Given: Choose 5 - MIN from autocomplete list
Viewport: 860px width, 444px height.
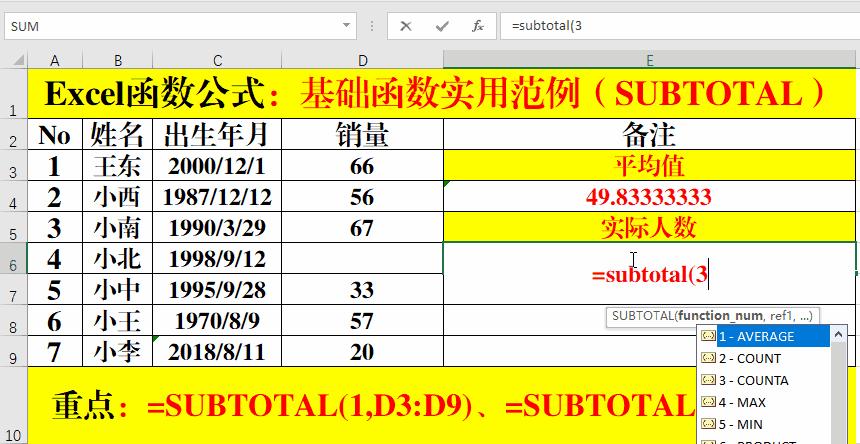Looking at the screenshot, I should [x=766, y=424].
